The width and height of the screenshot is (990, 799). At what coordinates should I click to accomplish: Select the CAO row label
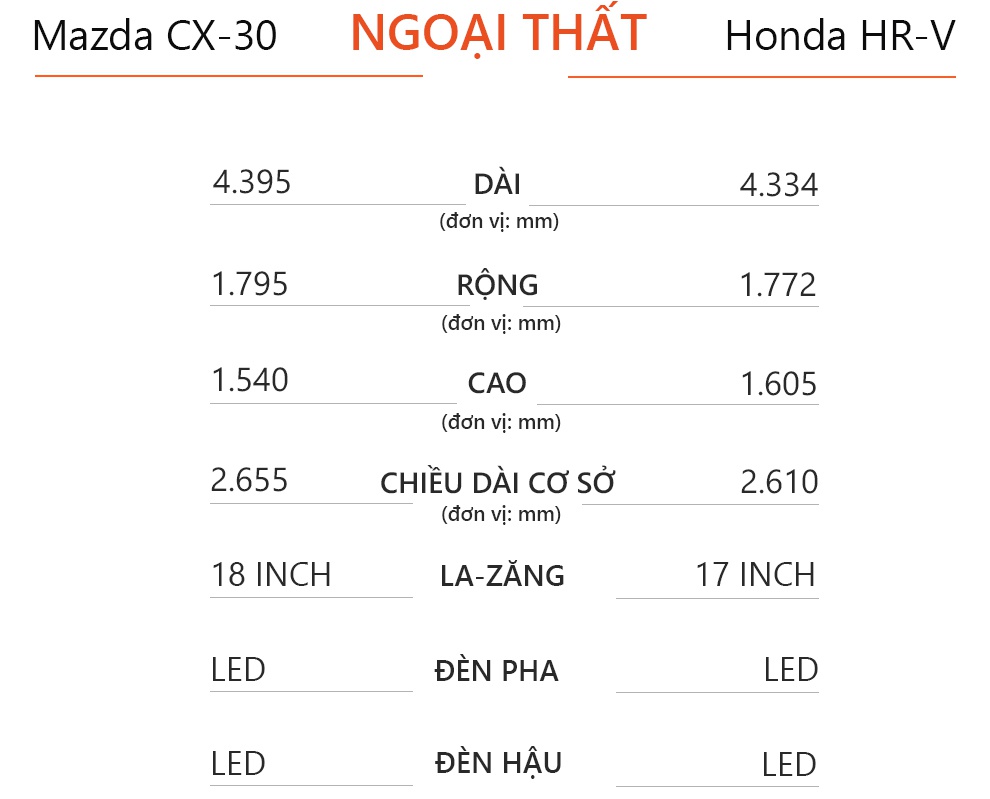pyautogui.click(x=497, y=384)
